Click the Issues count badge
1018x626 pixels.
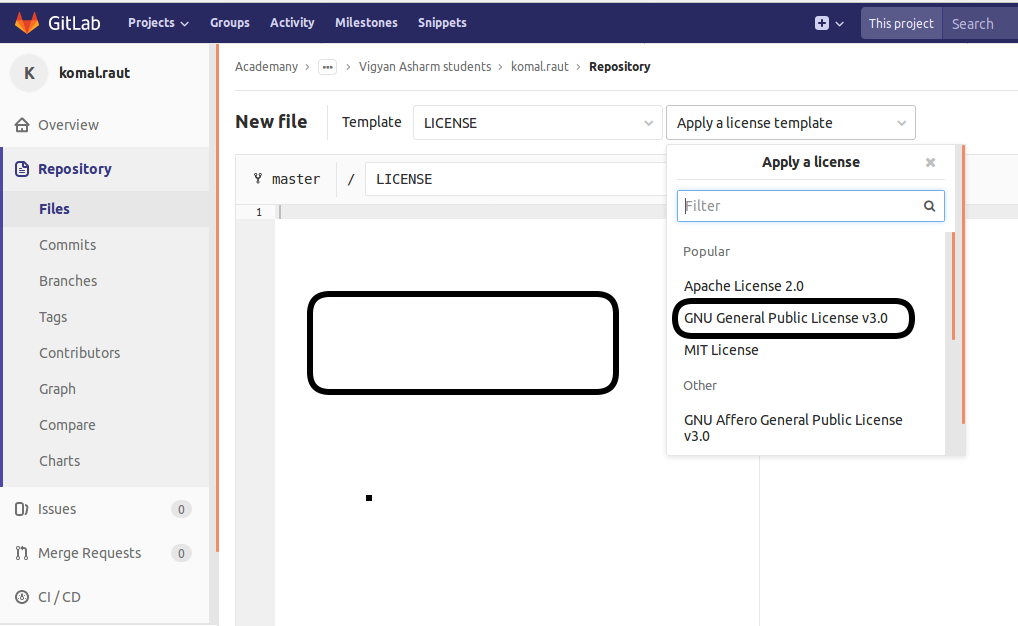coord(181,510)
